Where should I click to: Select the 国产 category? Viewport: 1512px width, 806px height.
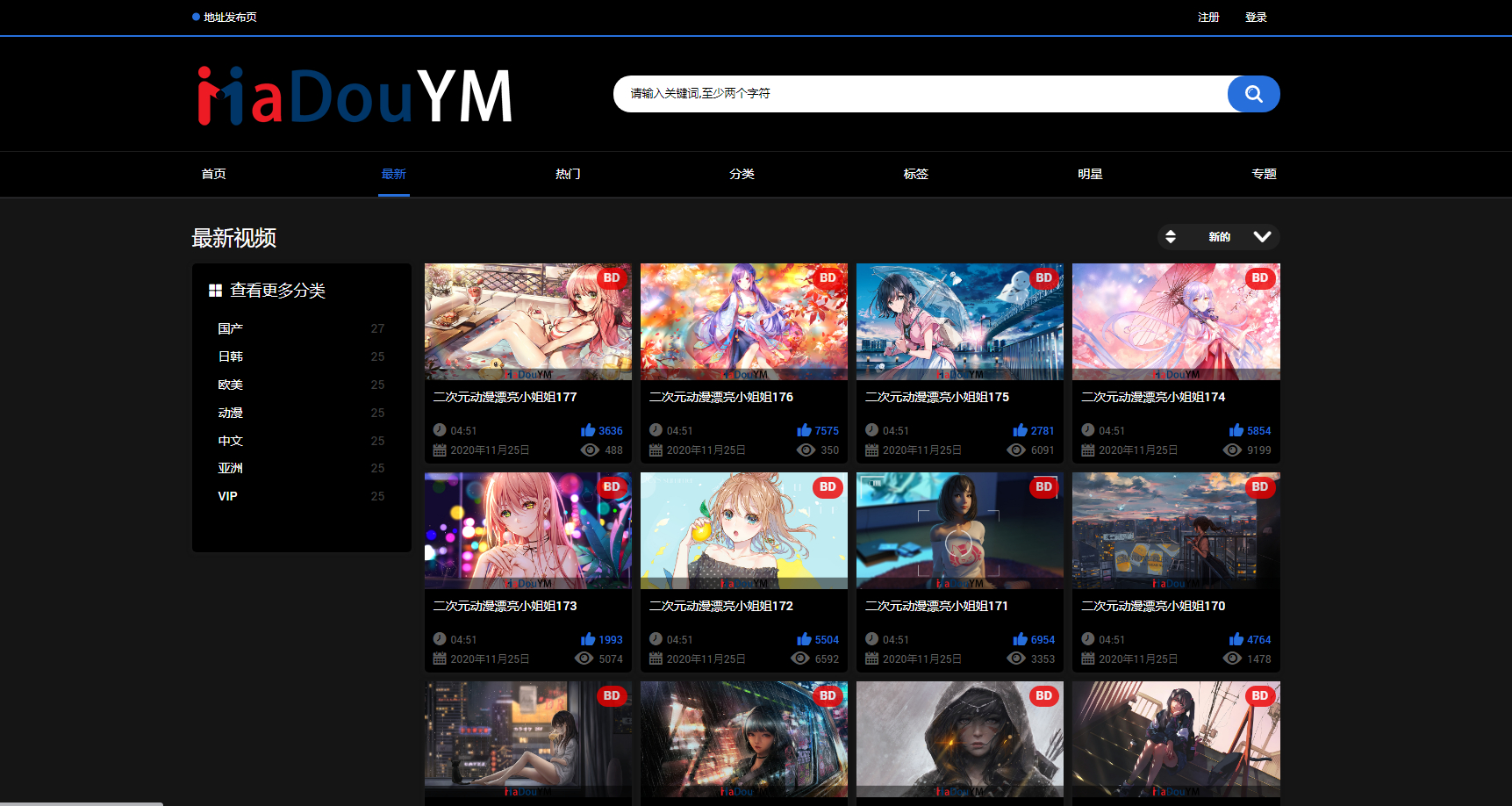pyautogui.click(x=230, y=327)
